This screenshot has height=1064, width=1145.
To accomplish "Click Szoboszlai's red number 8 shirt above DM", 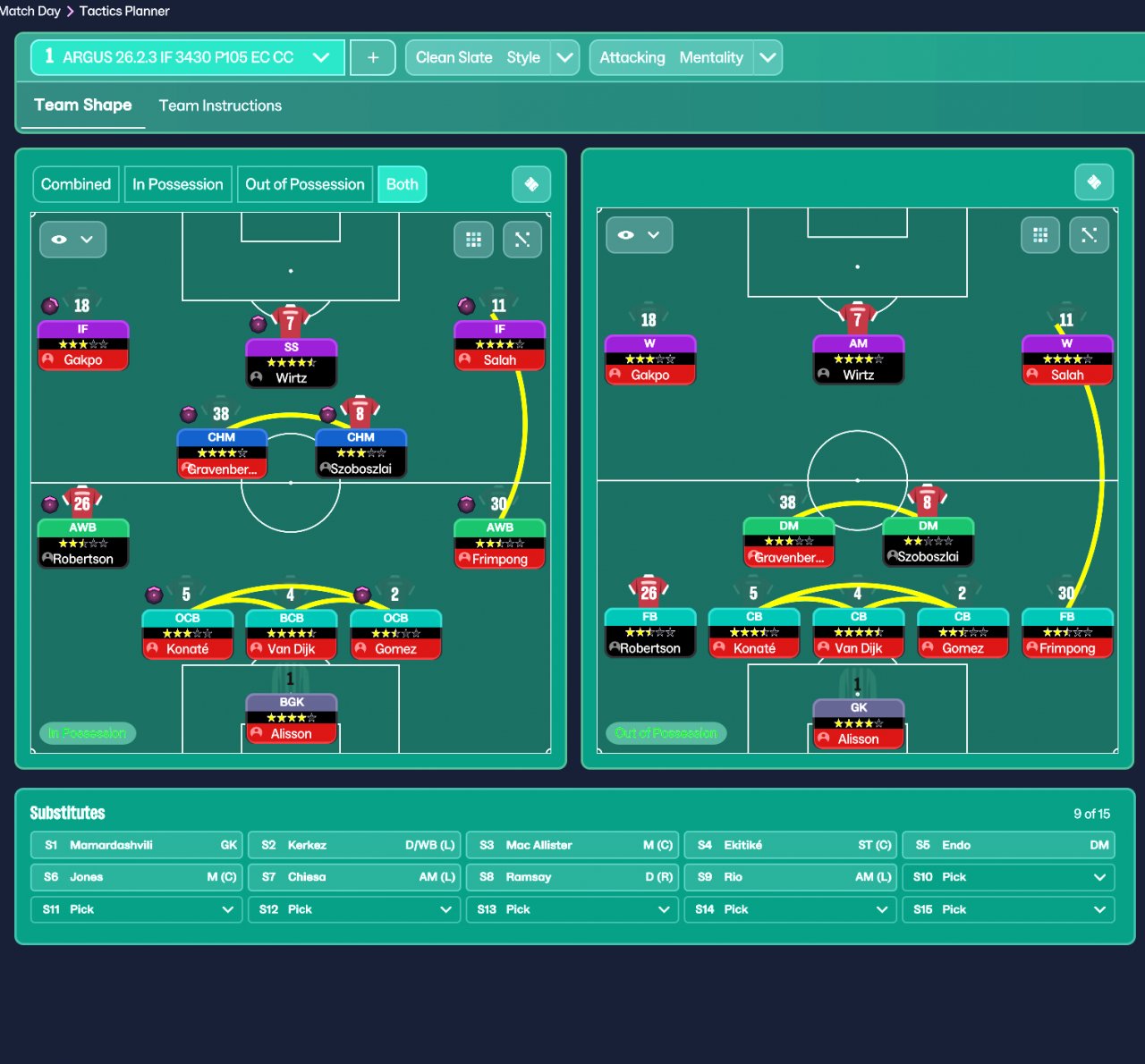I will click(x=928, y=501).
